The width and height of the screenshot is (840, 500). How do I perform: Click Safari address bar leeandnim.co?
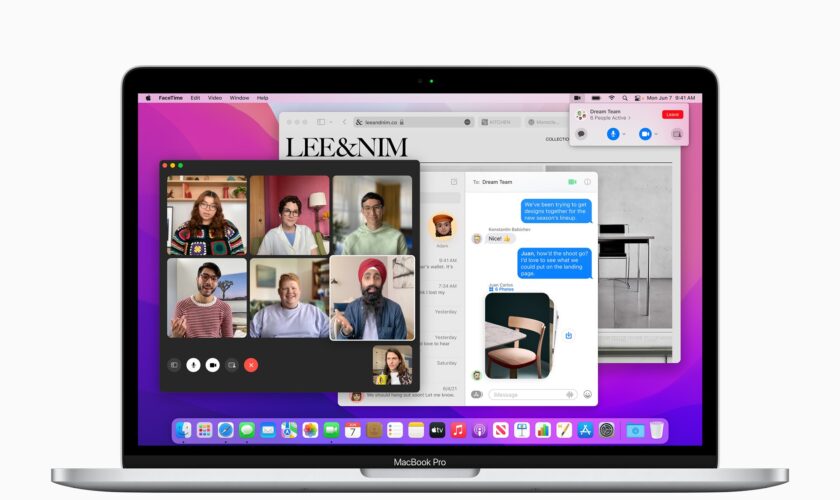pos(413,122)
